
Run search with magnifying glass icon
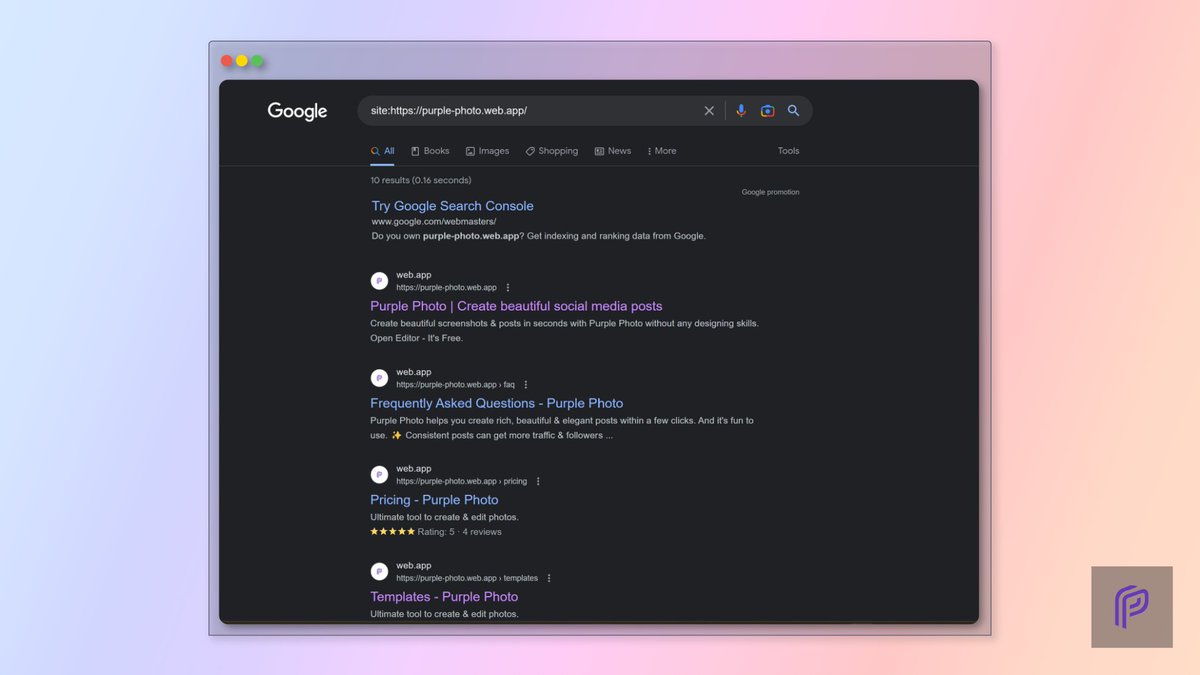coord(793,111)
